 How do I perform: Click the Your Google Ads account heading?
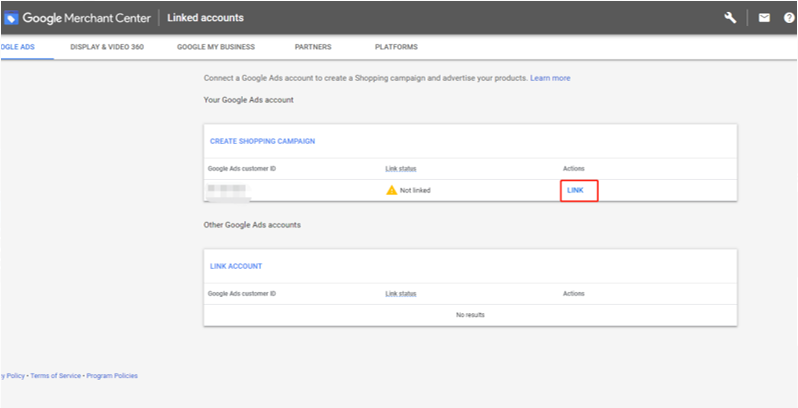click(x=248, y=100)
